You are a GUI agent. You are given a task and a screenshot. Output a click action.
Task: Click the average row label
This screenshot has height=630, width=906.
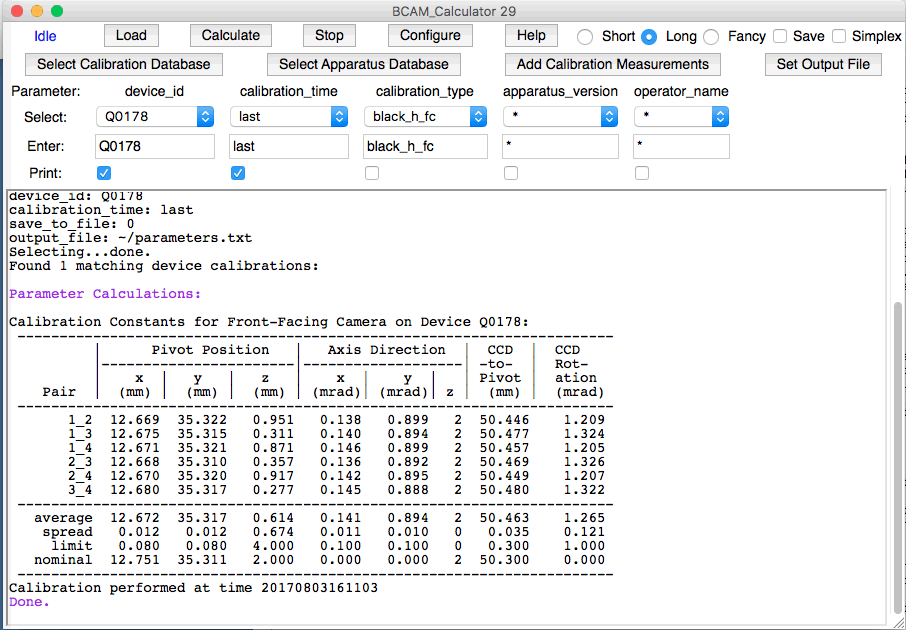[x=63, y=518]
